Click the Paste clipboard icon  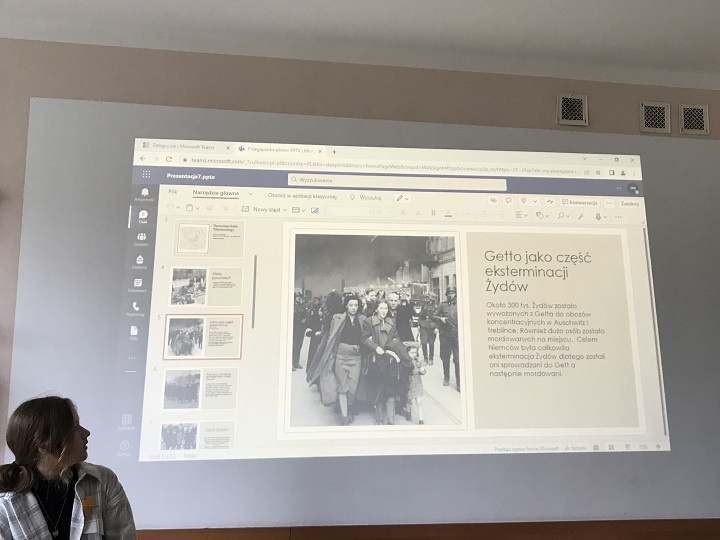click(x=189, y=208)
